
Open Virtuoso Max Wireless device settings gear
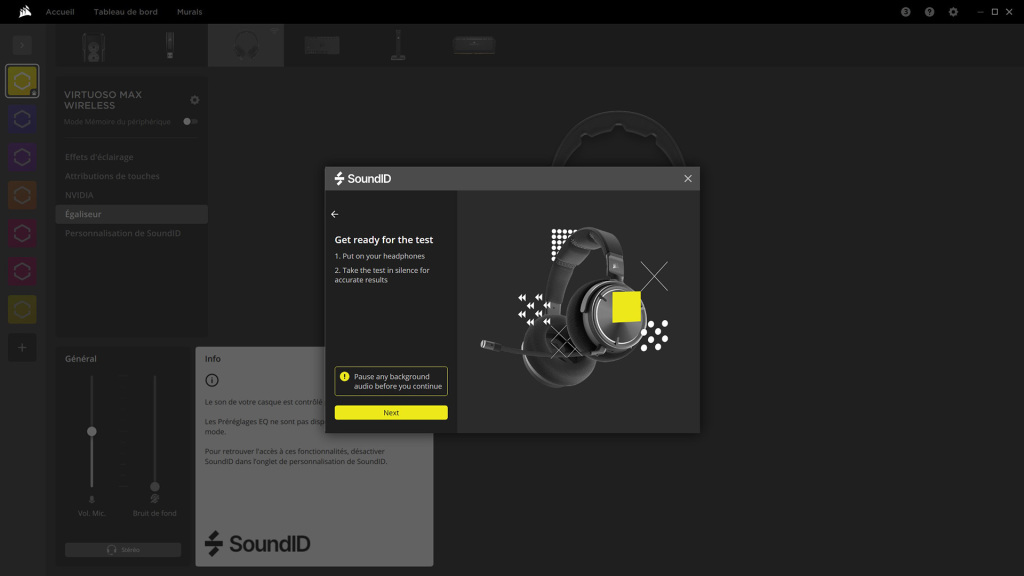(x=195, y=100)
